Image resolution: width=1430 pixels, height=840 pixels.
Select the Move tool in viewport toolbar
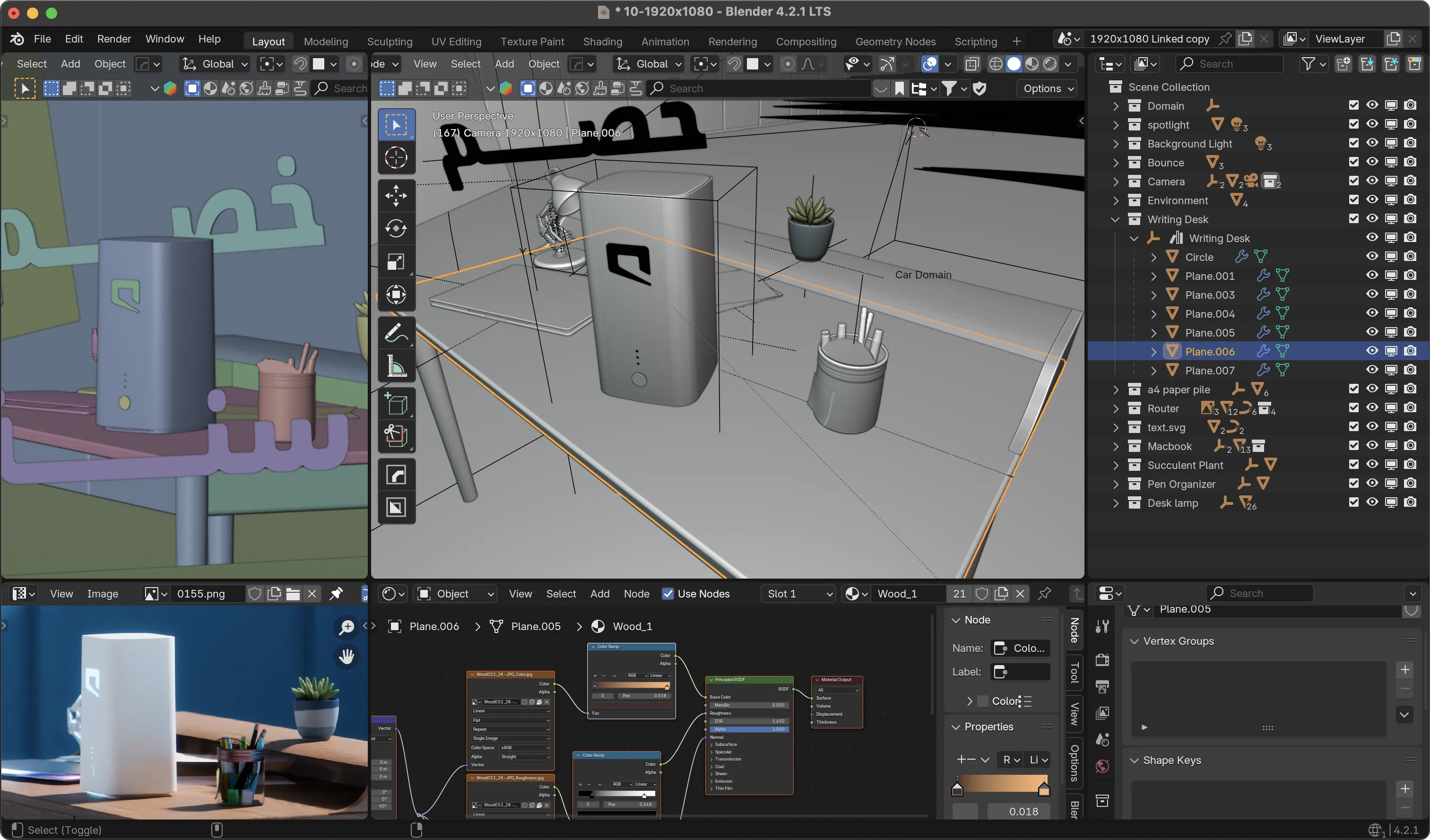(396, 196)
